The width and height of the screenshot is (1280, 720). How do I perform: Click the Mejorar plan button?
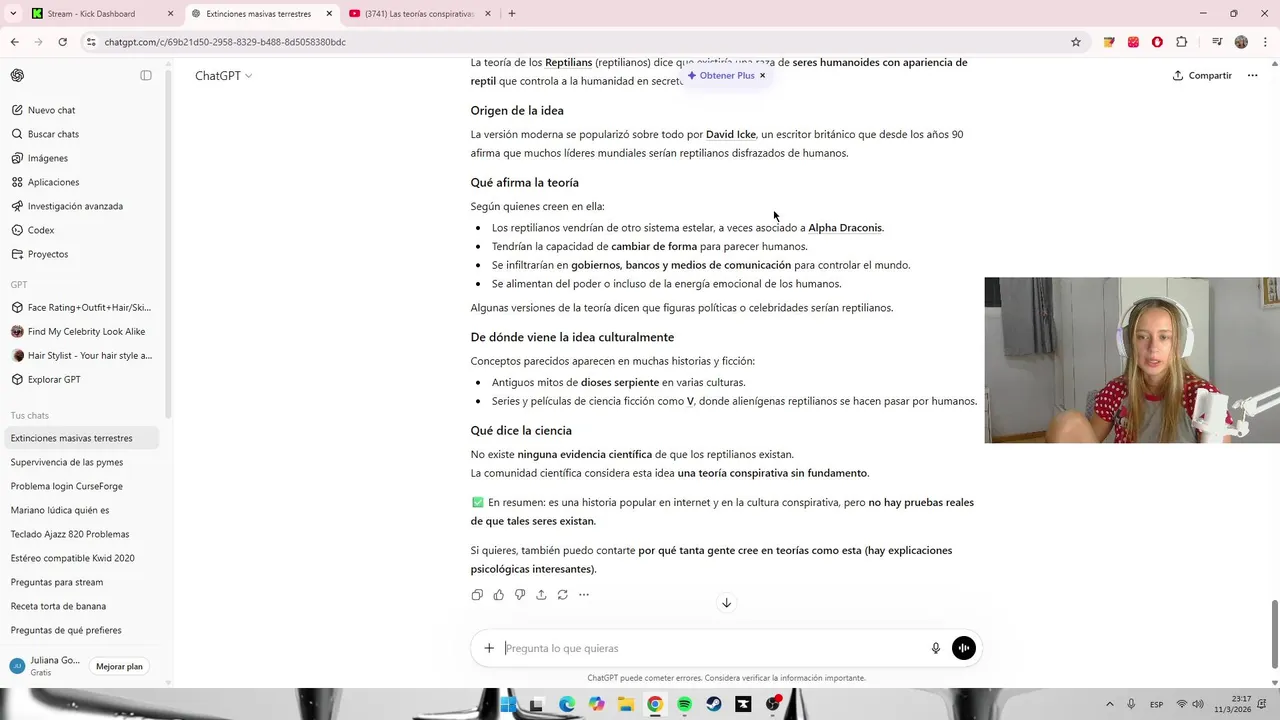(119, 666)
